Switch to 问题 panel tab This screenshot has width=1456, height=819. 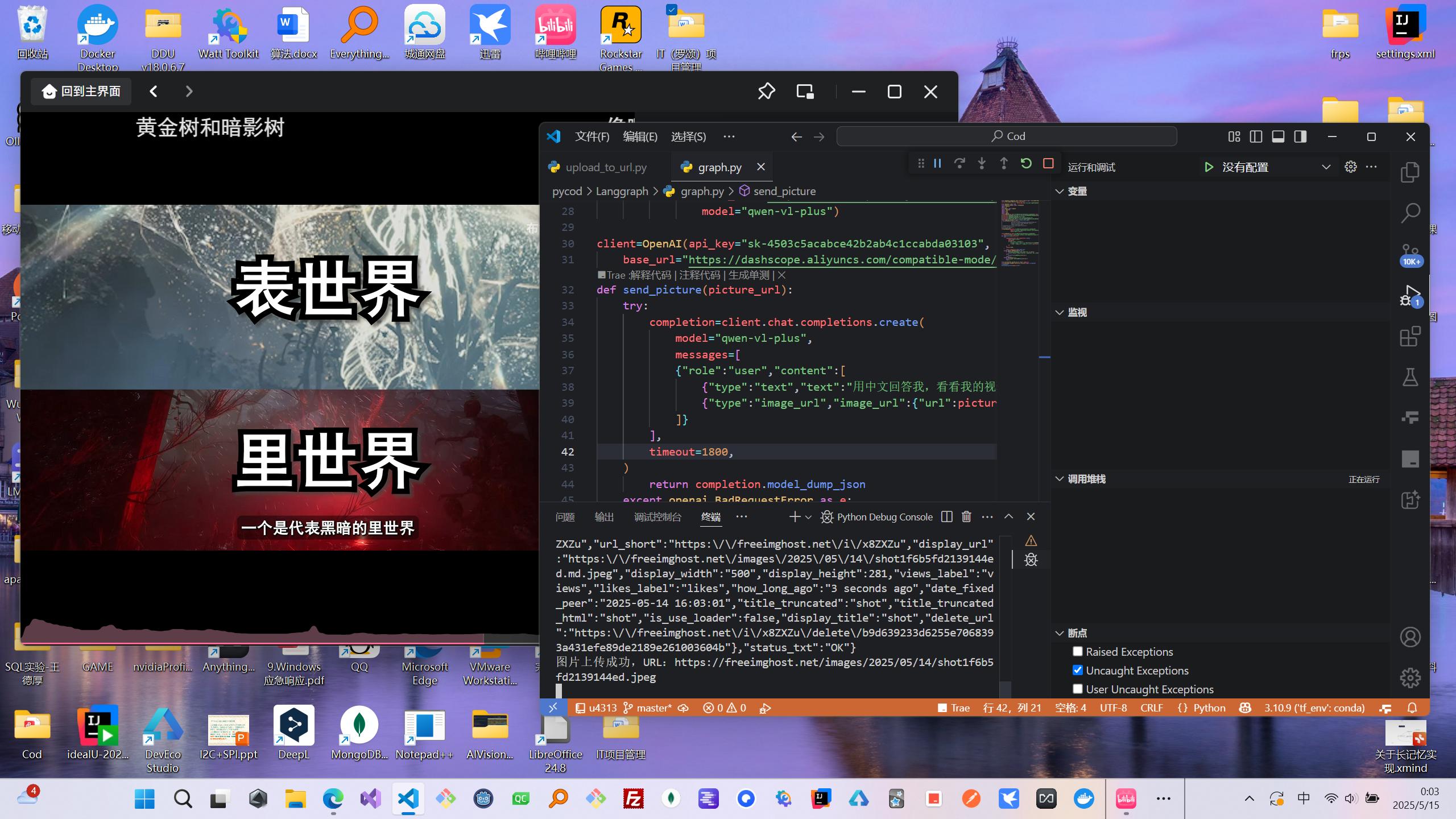pos(565,517)
